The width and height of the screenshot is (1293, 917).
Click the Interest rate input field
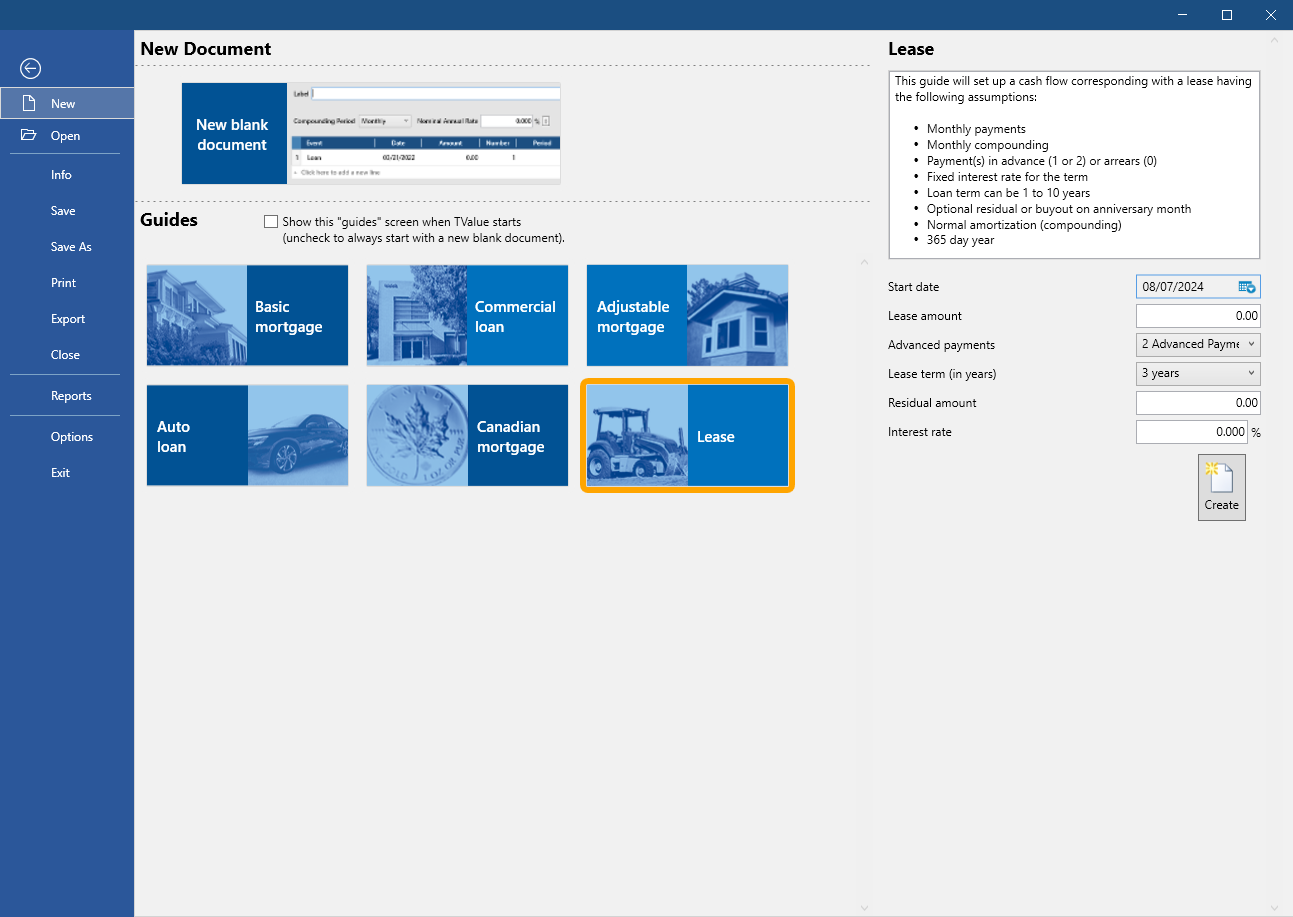(x=1192, y=432)
